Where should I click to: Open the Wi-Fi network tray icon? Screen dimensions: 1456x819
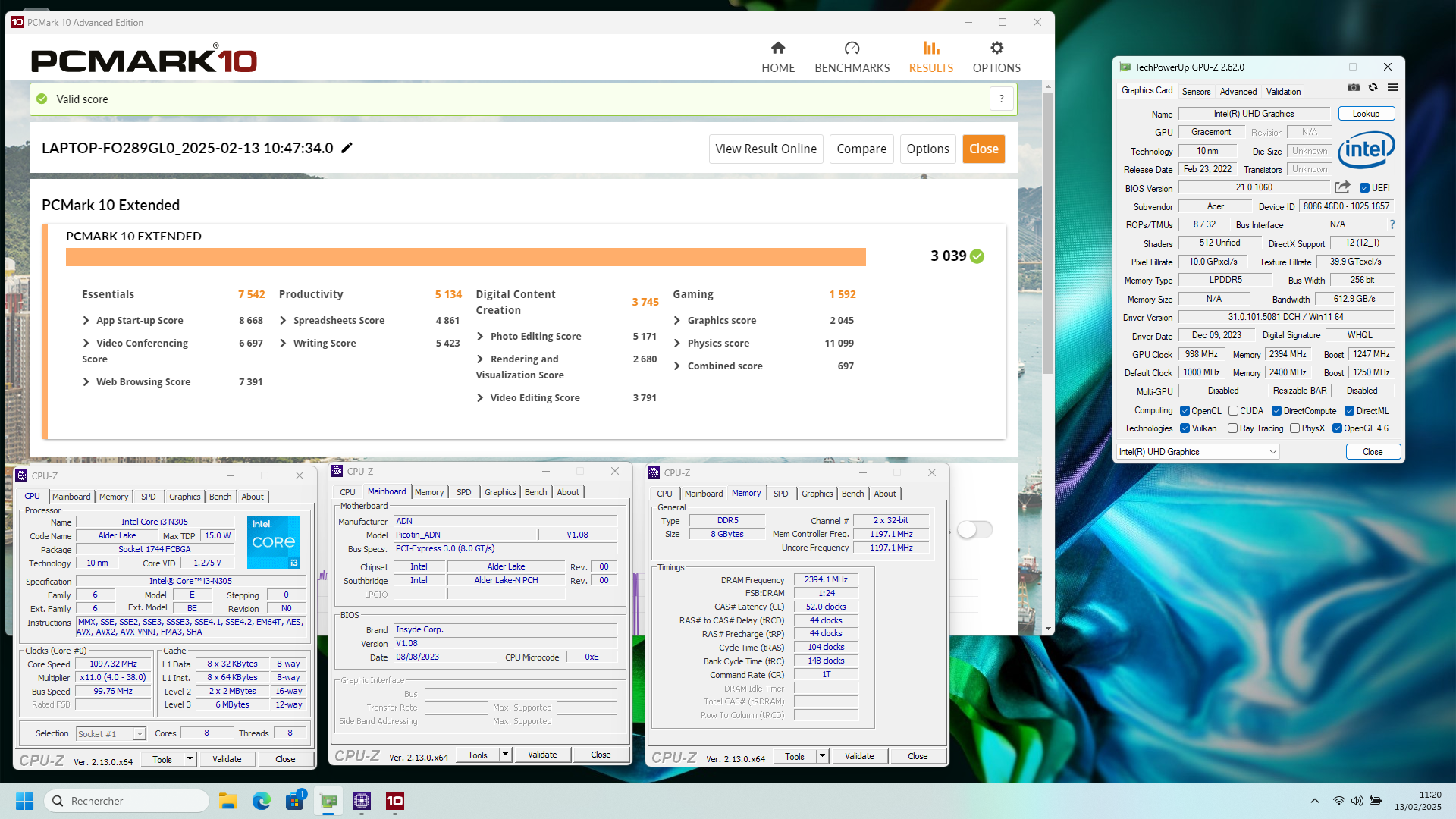point(1339,801)
